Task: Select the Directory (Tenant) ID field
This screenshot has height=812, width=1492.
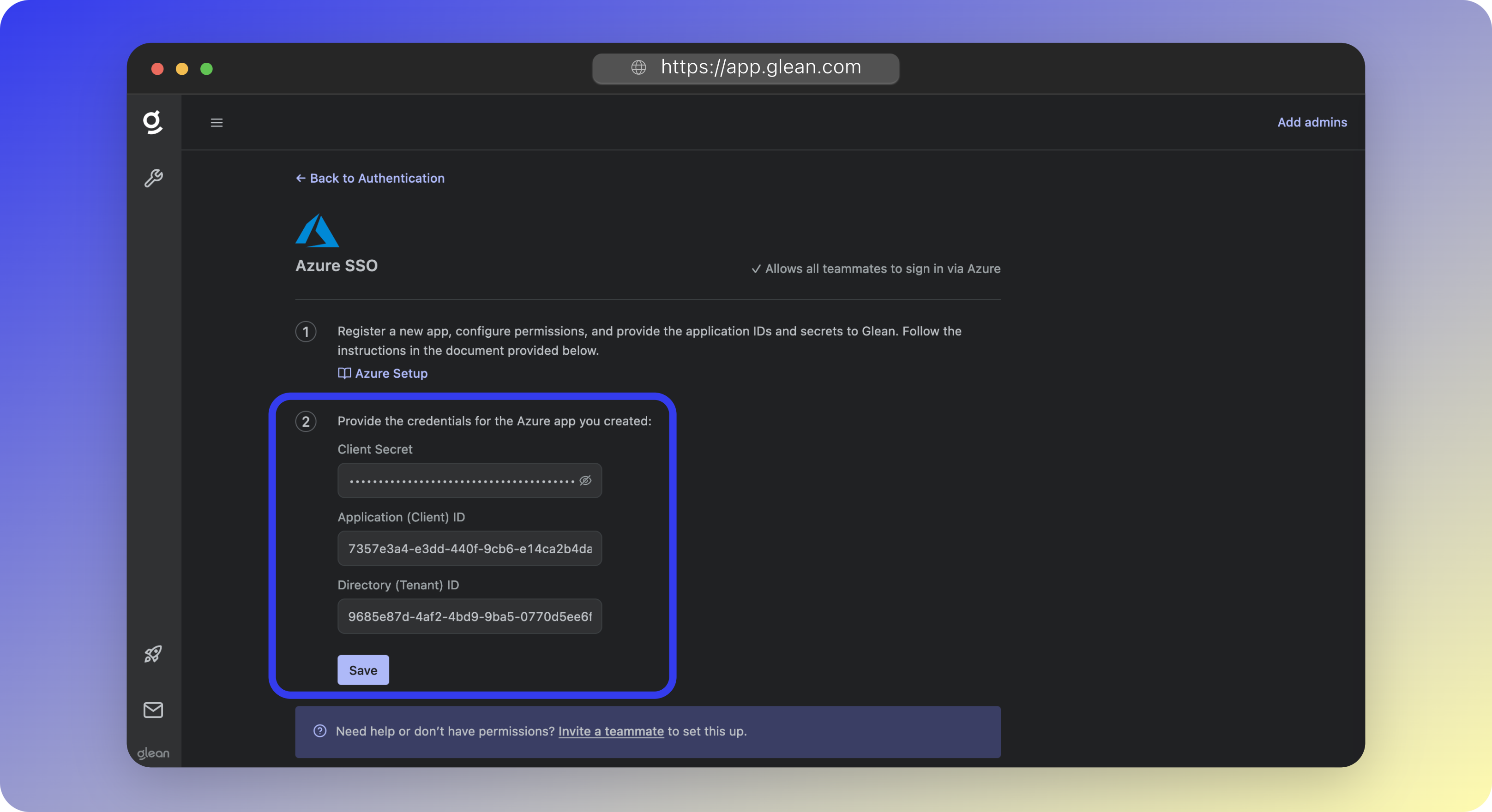Action: pos(469,616)
